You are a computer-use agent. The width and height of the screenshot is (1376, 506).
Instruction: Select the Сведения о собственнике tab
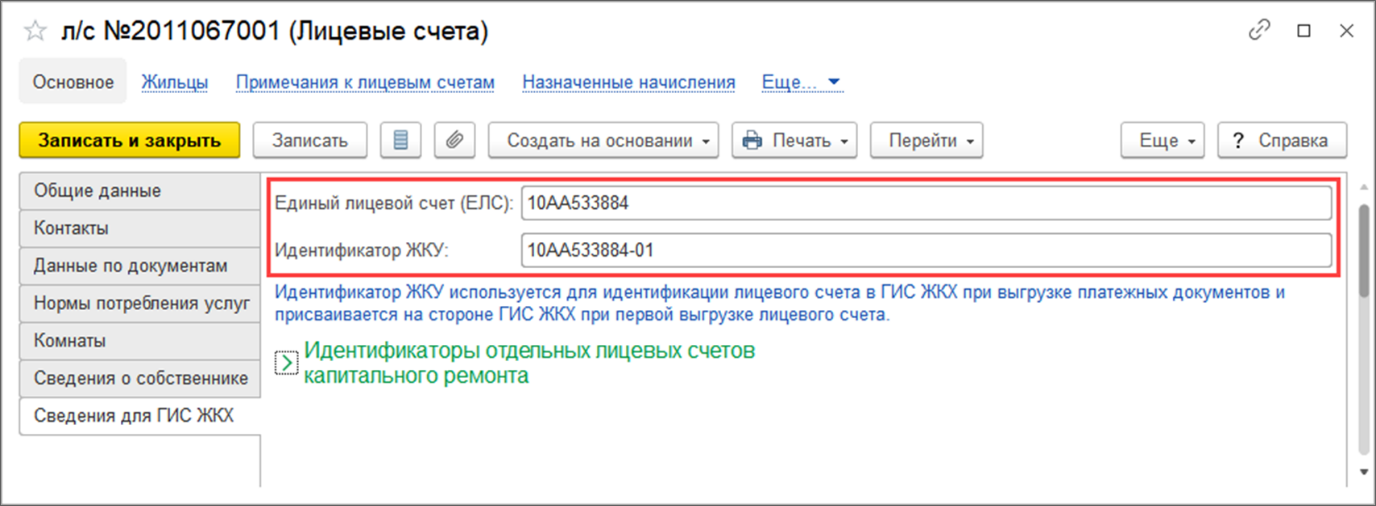(x=139, y=378)
